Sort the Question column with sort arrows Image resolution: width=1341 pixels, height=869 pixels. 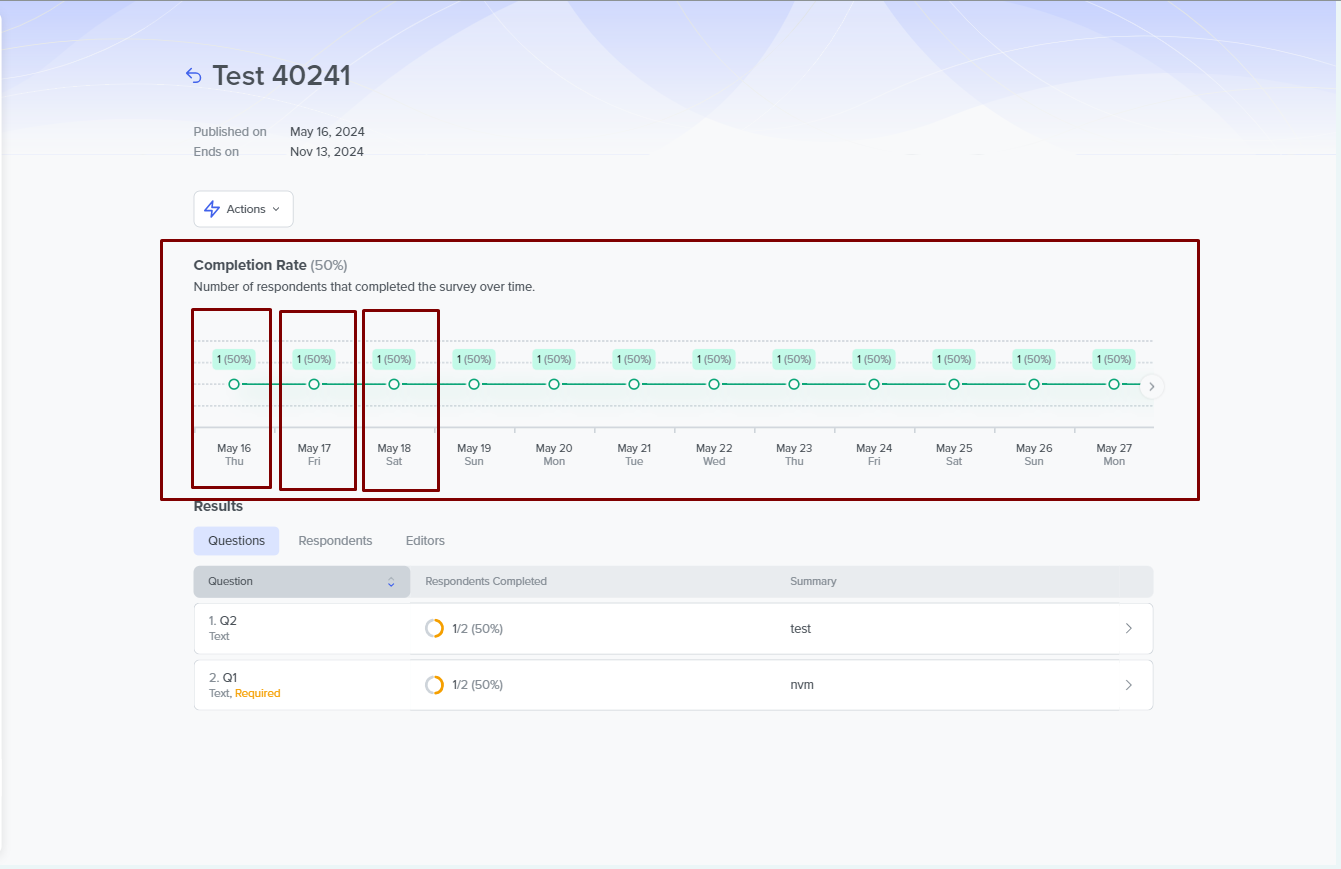pyautogui.click(x=391, y=582)
